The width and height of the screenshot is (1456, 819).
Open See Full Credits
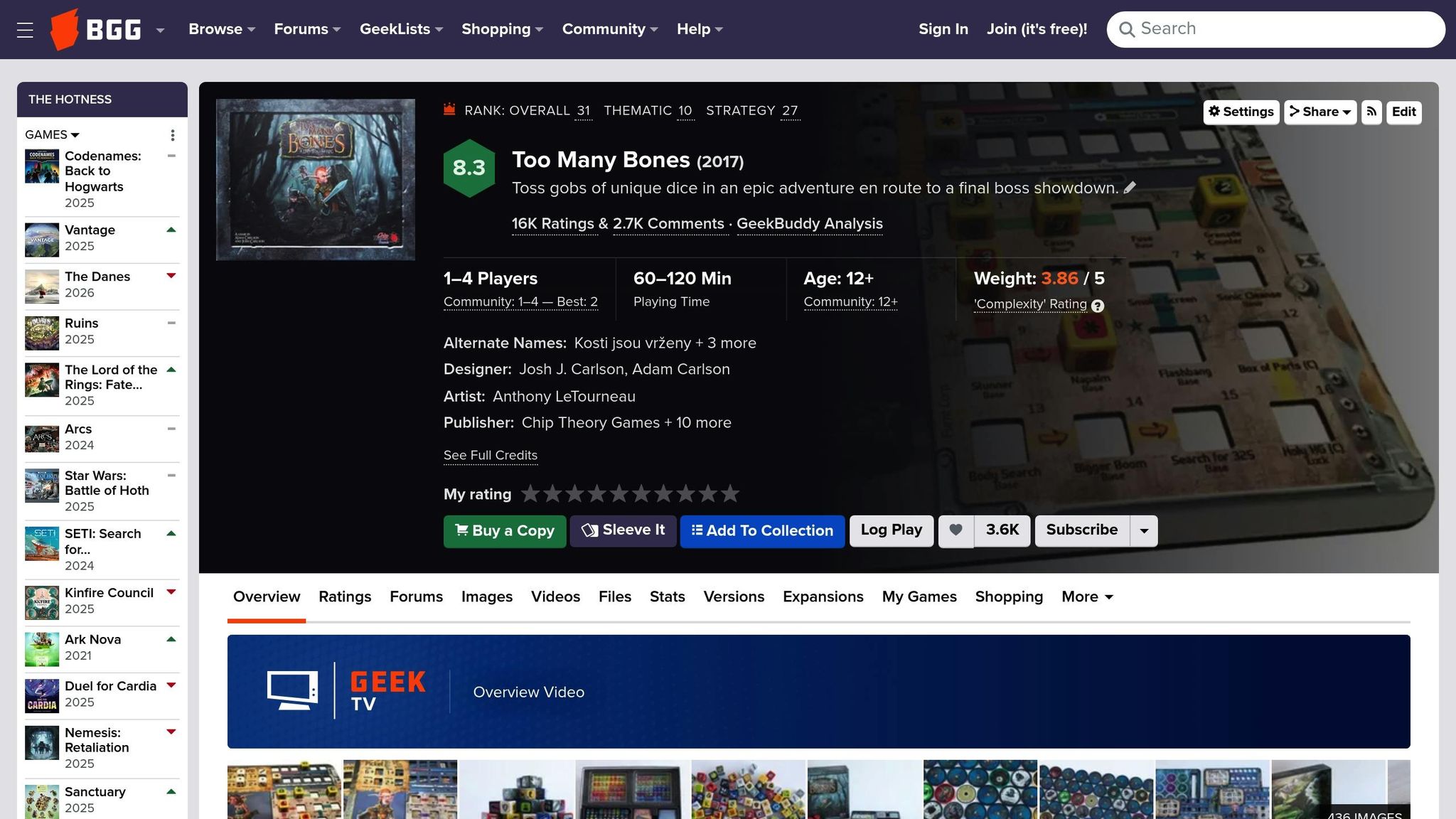click(491, 455)
